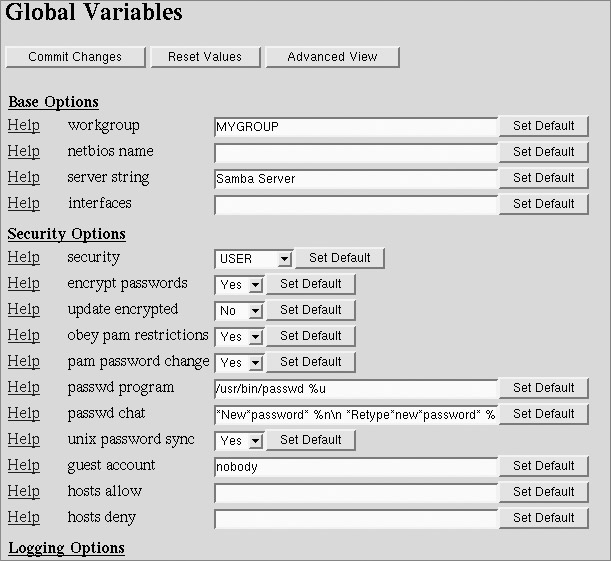The height and width of the screenshot is (561, 611).
Task: Open Help for guest account
Action: tap(24, 466)
